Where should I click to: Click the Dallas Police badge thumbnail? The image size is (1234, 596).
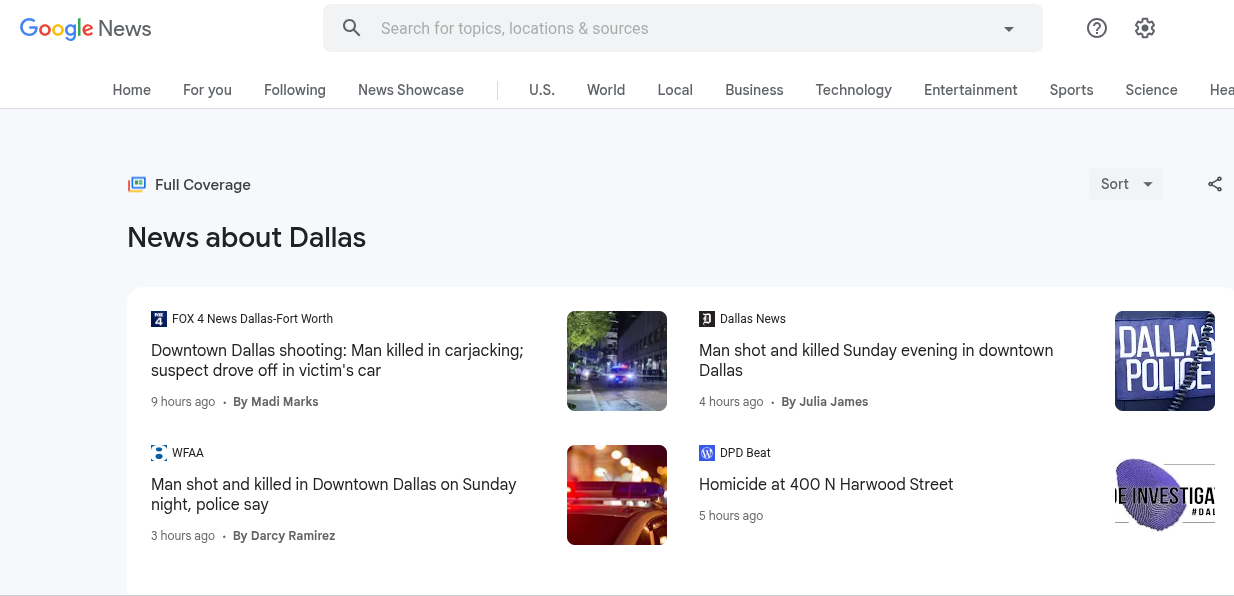point(1165,361)
